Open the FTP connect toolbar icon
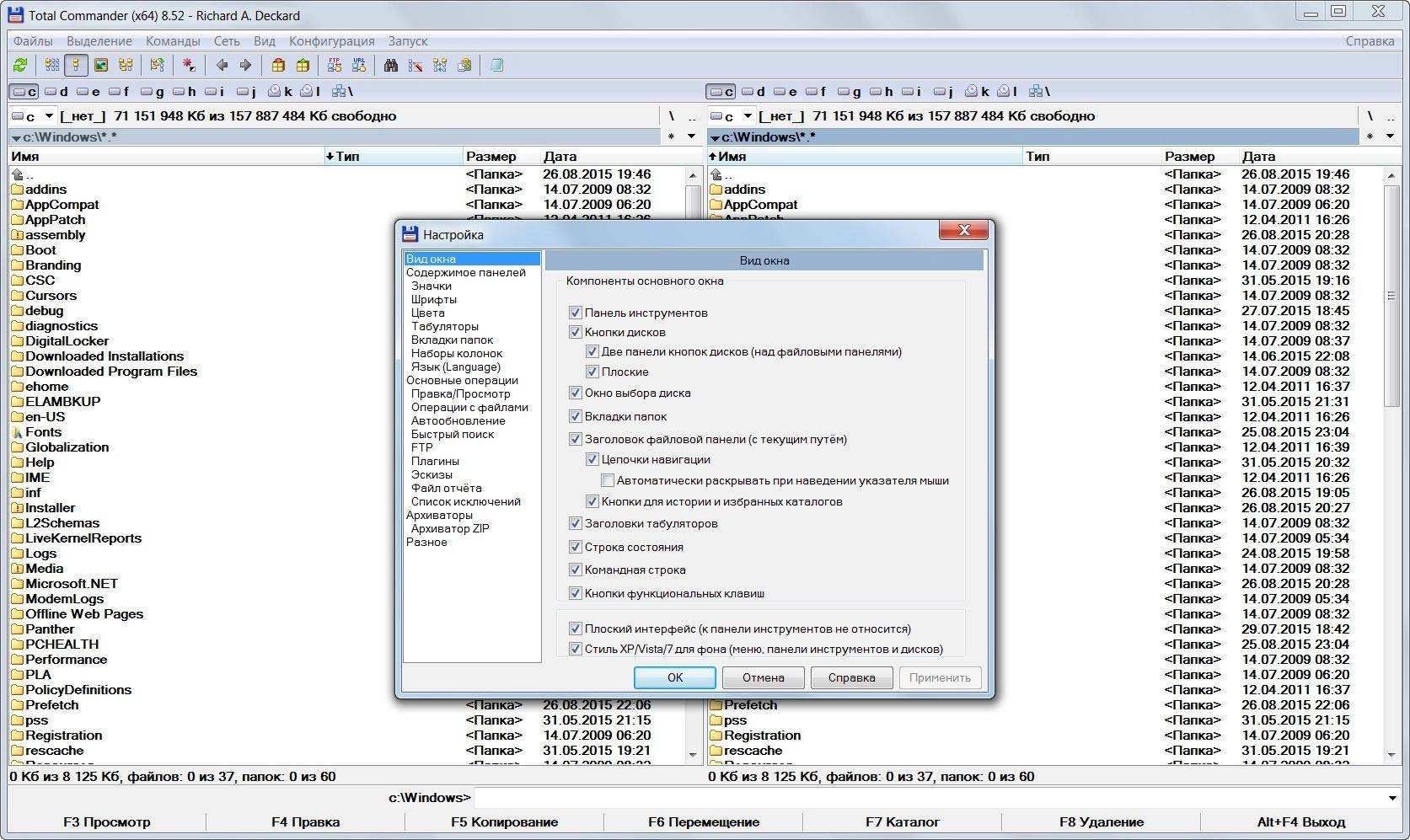The width and height of the screenshot is (1410, 840). pyautogui.click(x=335, y=65)
